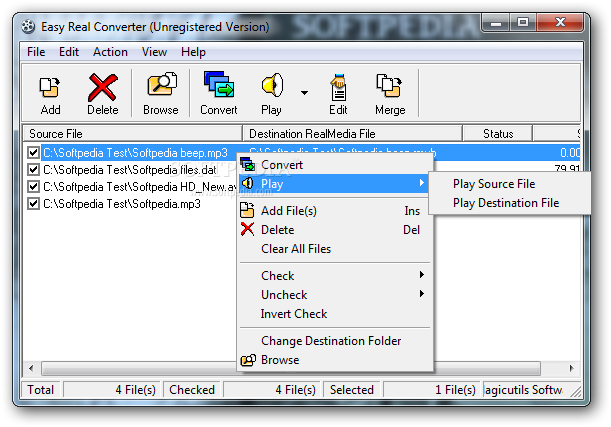Image resolution: width=611 pixels, height=427 pixels.
Task: Start conversion with the Convert toolbar icon
Action: pos(219,84)
